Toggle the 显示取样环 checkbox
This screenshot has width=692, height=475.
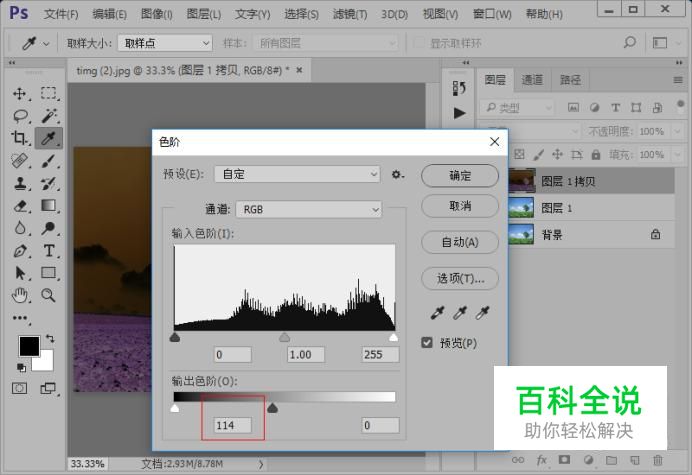(418, 43)
